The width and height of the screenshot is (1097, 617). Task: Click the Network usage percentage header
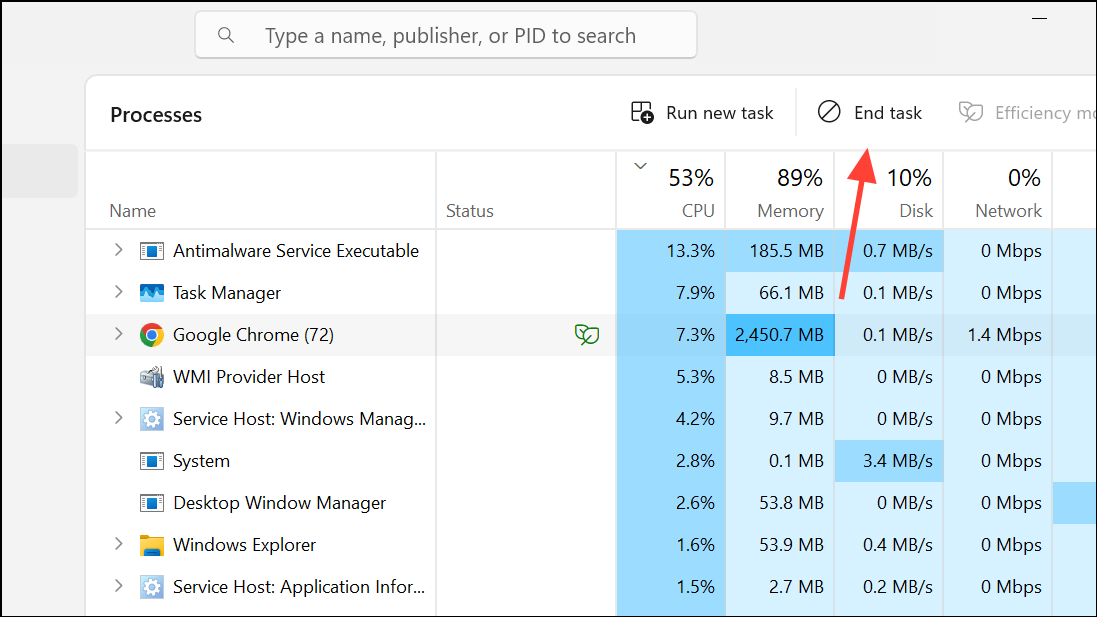(x=1009, y=190)
